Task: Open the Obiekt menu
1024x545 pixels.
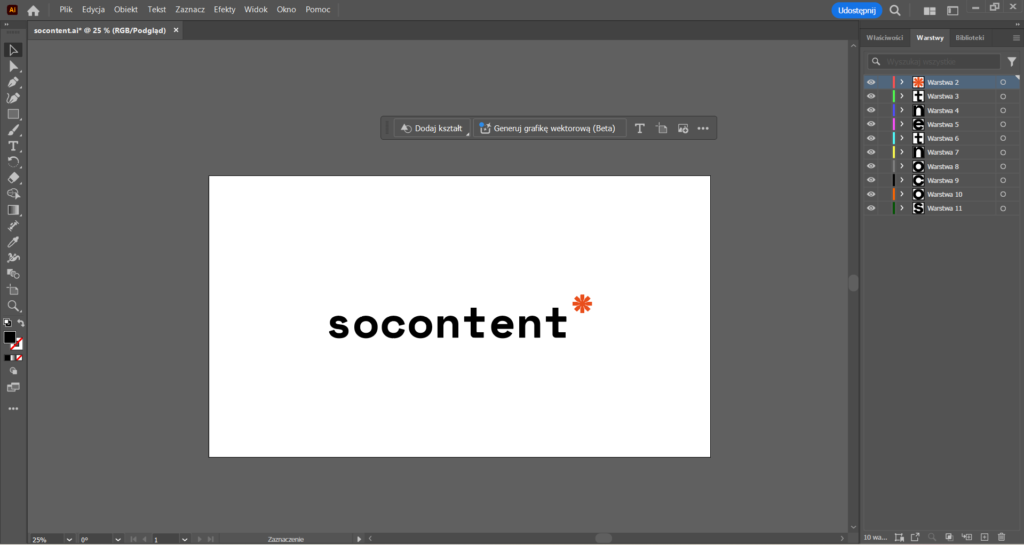Action: point(125,10)
